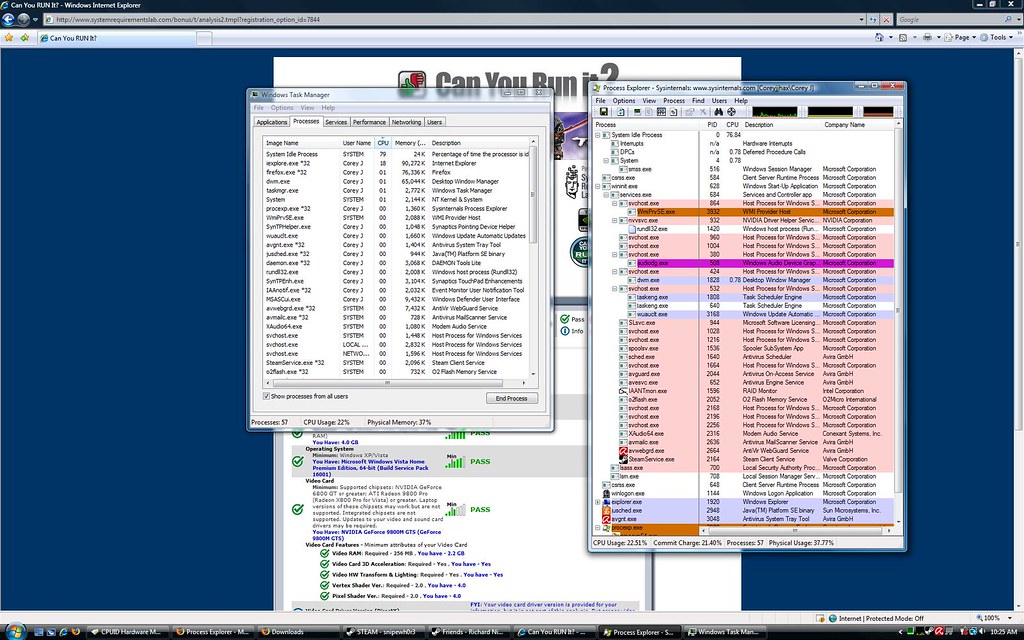Switch to the Performance tab in Task Manager
1024x640 pixels.
click(x=369, y=122)
